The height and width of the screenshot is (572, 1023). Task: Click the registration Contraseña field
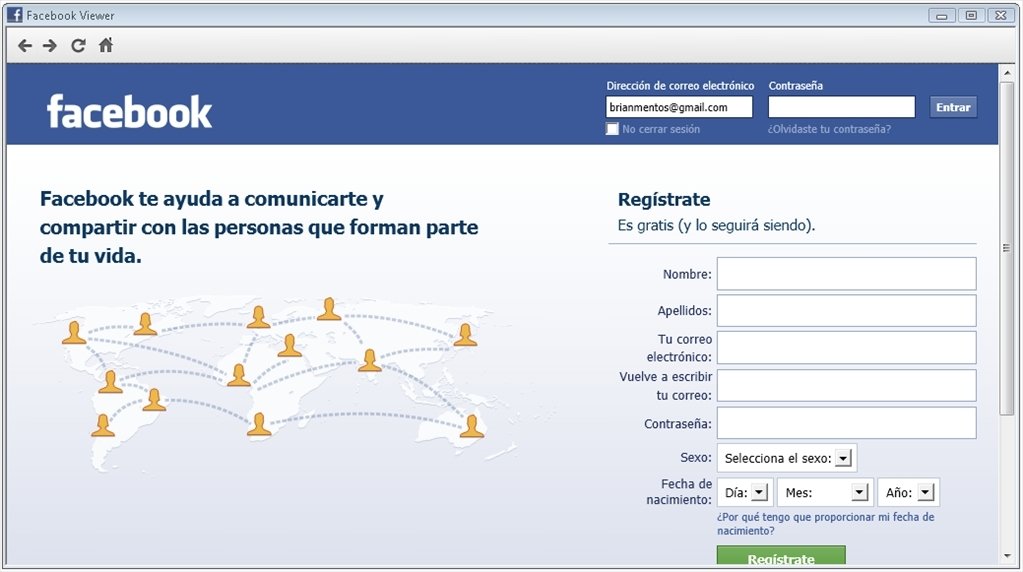[x=846, y=423]
